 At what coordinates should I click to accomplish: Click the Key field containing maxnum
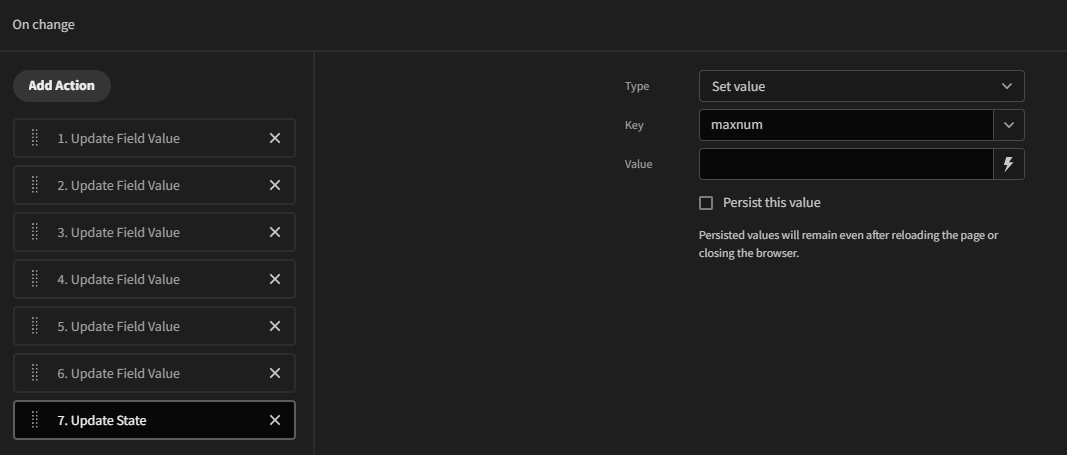click(x=845, y=125)
